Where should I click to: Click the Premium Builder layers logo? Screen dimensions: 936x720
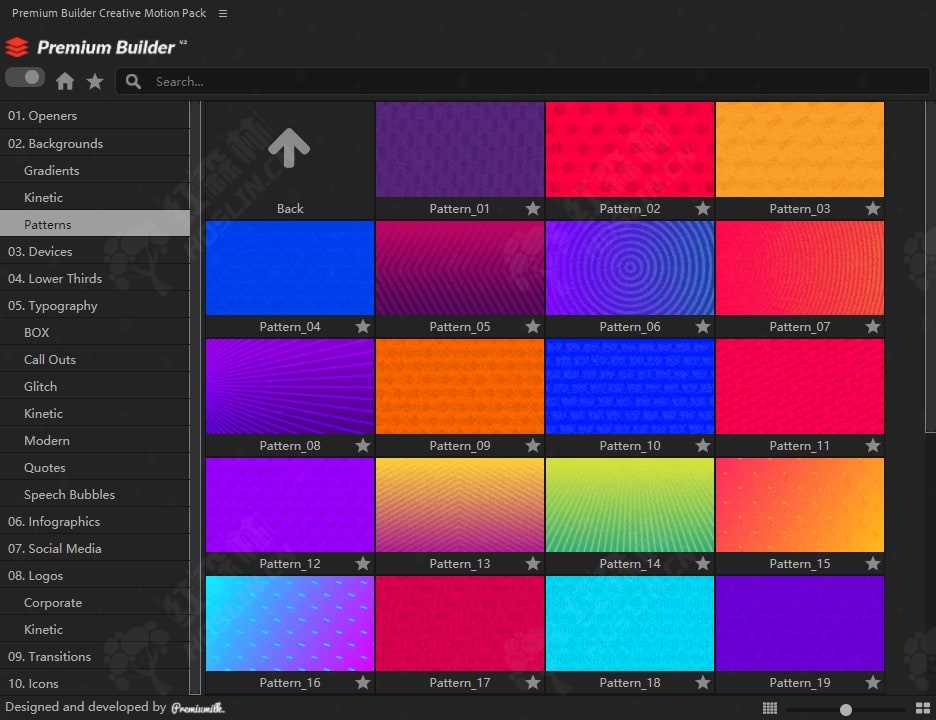[17, 47]
